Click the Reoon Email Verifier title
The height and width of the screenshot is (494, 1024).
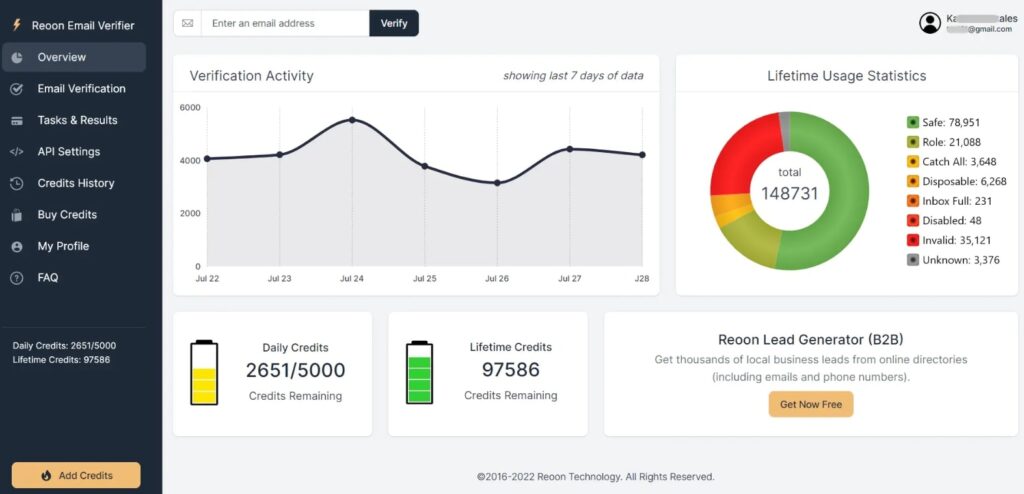point(83,25)
